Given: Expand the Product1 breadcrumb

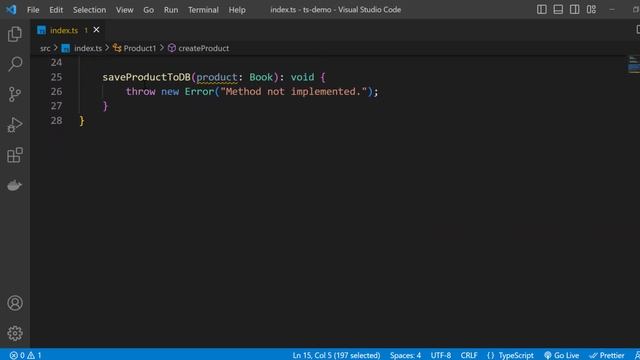Looking at the screenshot, I should 140,48.
